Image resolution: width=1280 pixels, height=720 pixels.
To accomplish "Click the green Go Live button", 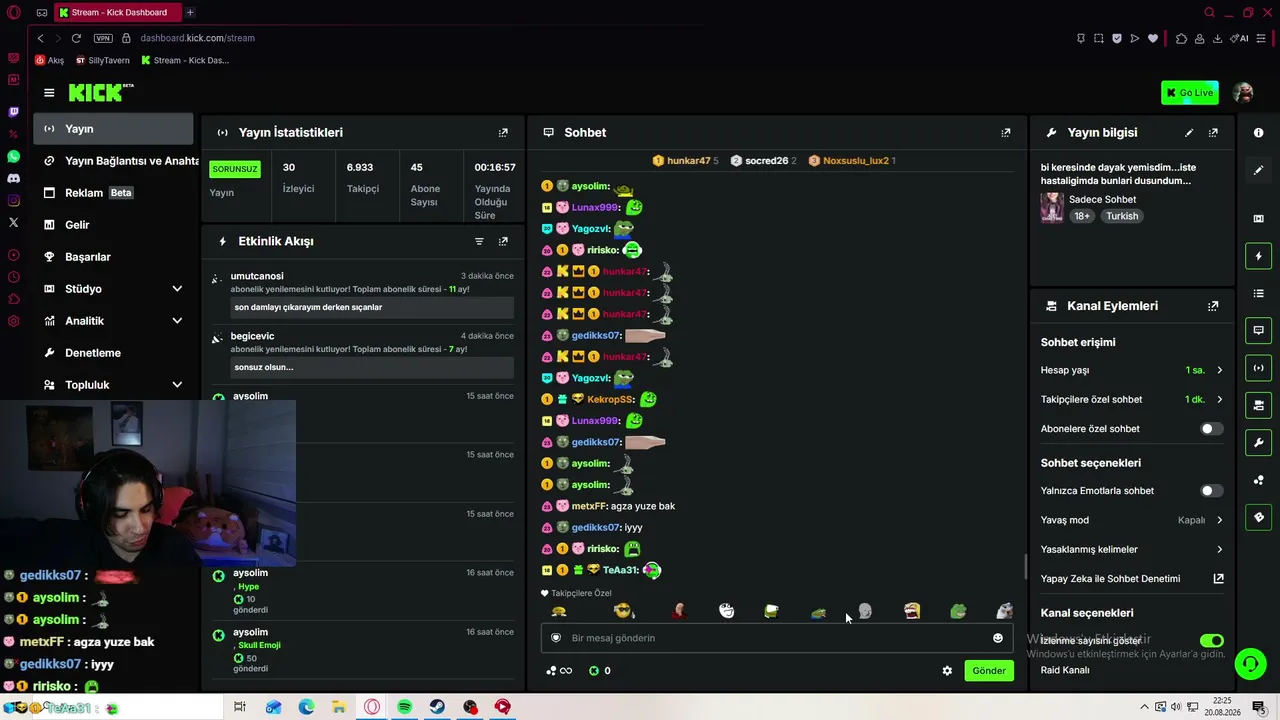I will tap(1190, 93).
